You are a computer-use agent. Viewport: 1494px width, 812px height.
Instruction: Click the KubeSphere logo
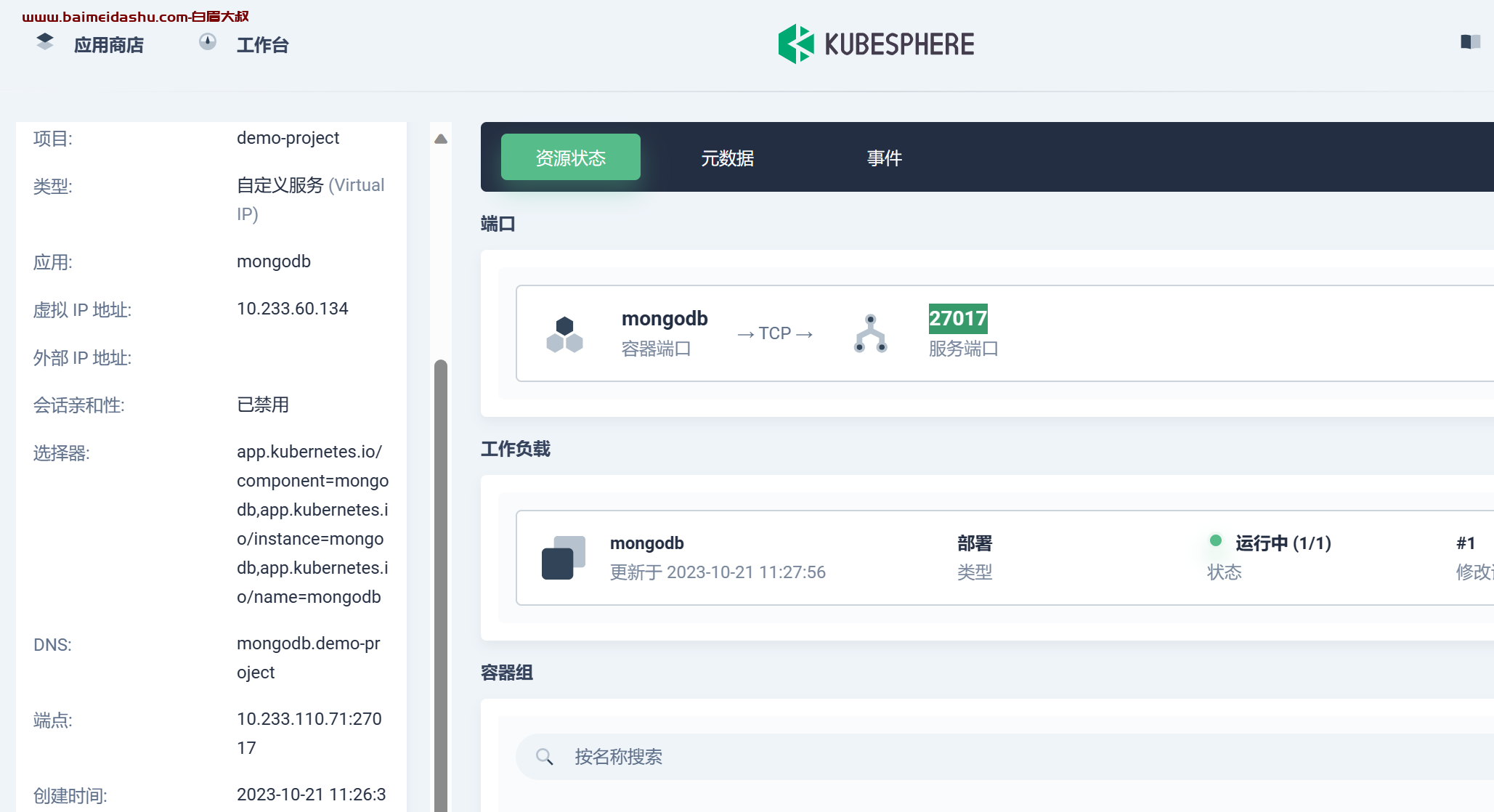(876, 44)
